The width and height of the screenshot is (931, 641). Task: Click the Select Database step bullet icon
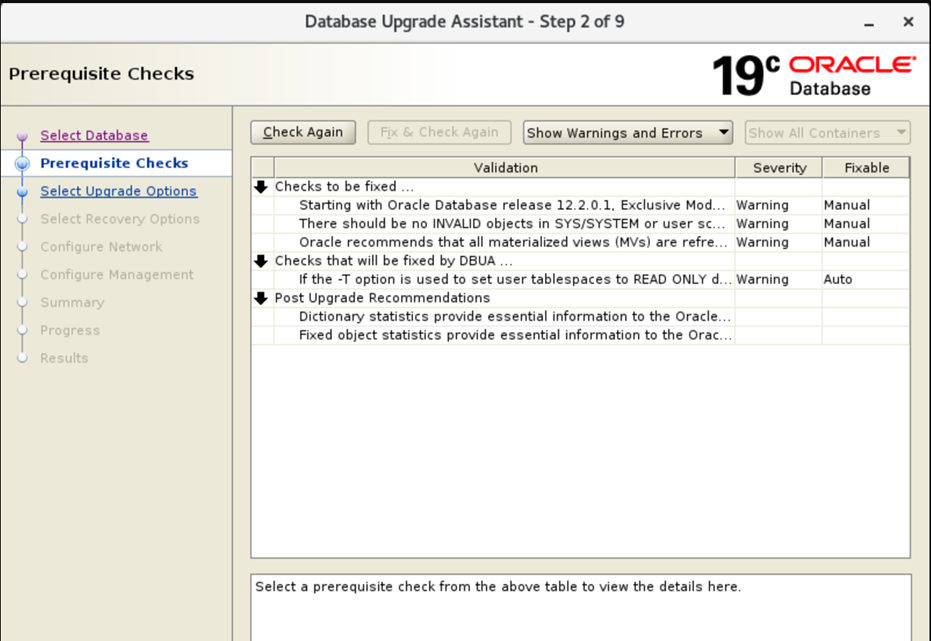point(23,136)
